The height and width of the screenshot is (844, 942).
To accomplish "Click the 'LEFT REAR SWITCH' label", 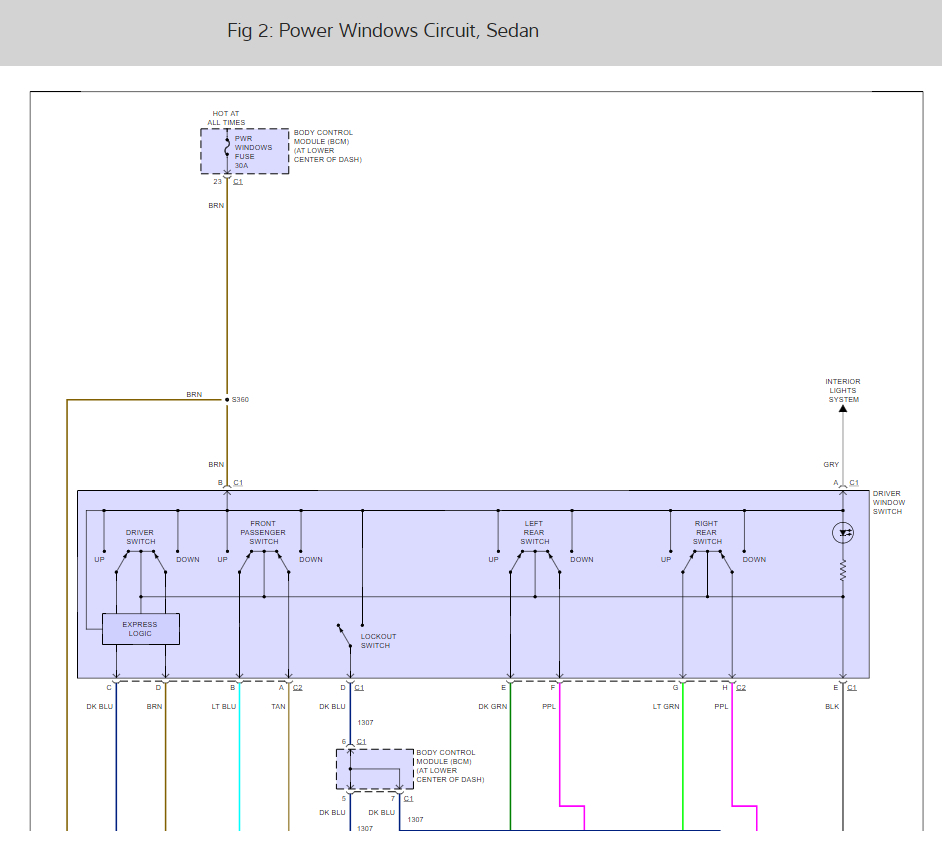I will point(534,532).
